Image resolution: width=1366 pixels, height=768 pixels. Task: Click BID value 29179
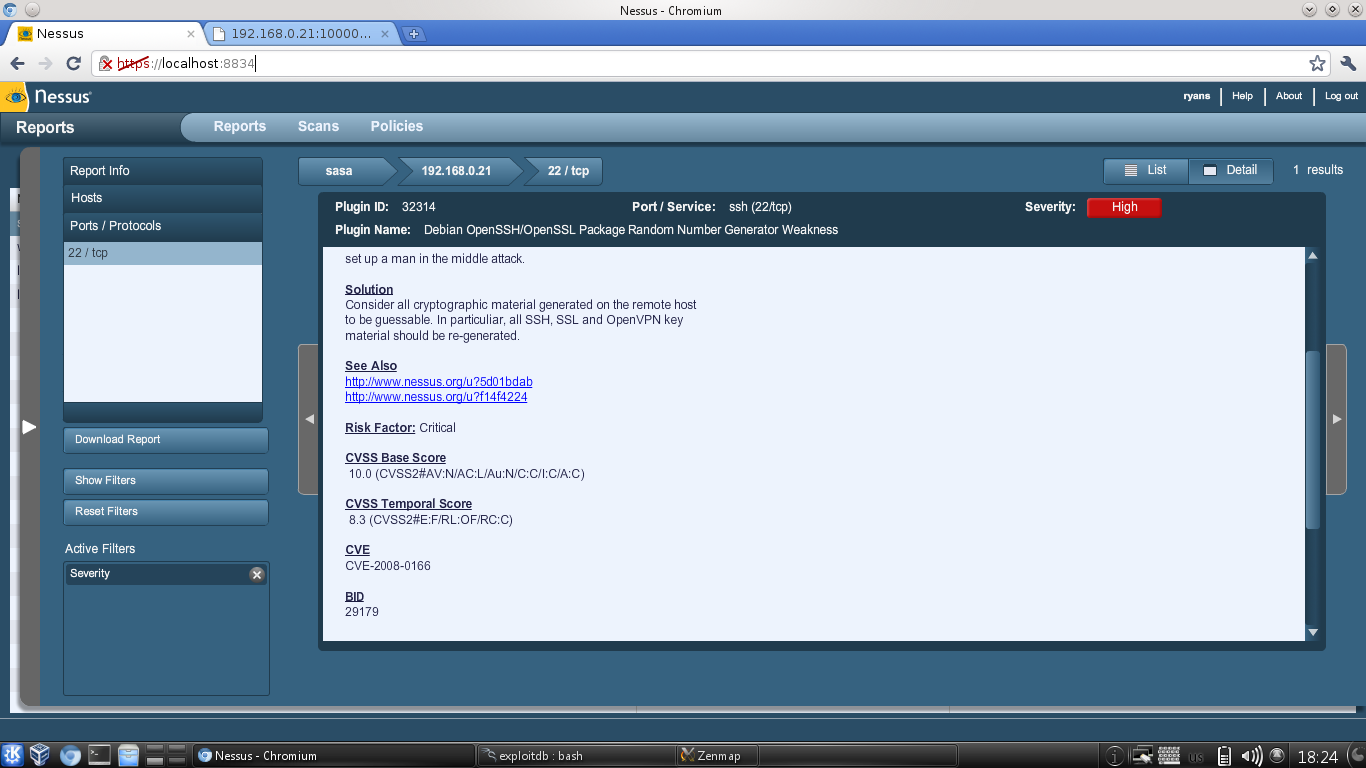point(362,612)
